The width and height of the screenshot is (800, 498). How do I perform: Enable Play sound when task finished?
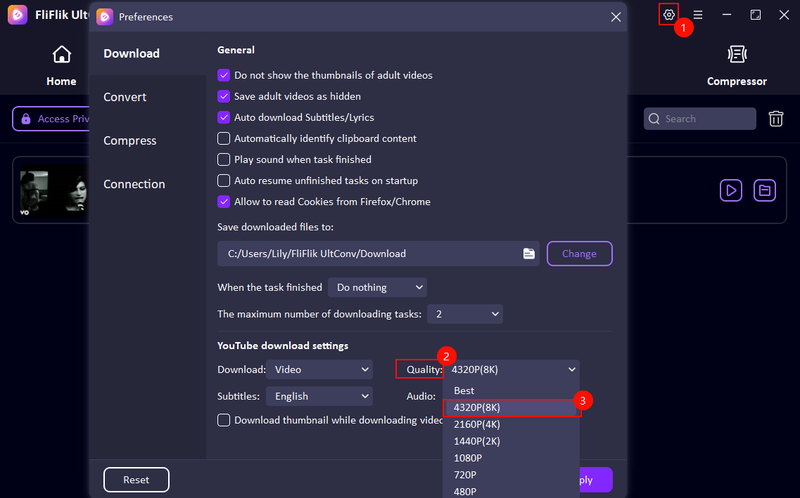click(223, 160)
